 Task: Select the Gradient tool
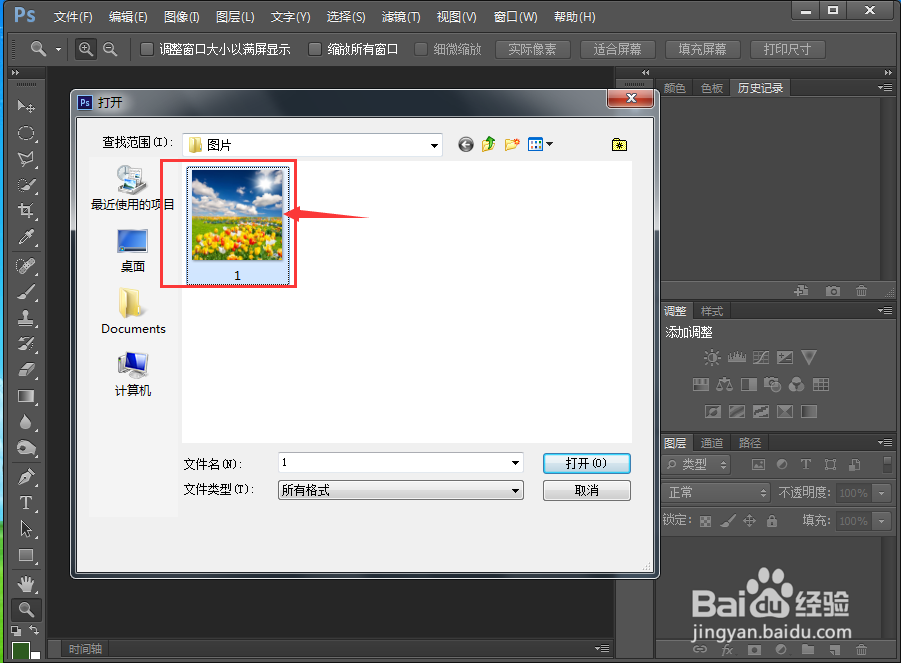(26, 396)
